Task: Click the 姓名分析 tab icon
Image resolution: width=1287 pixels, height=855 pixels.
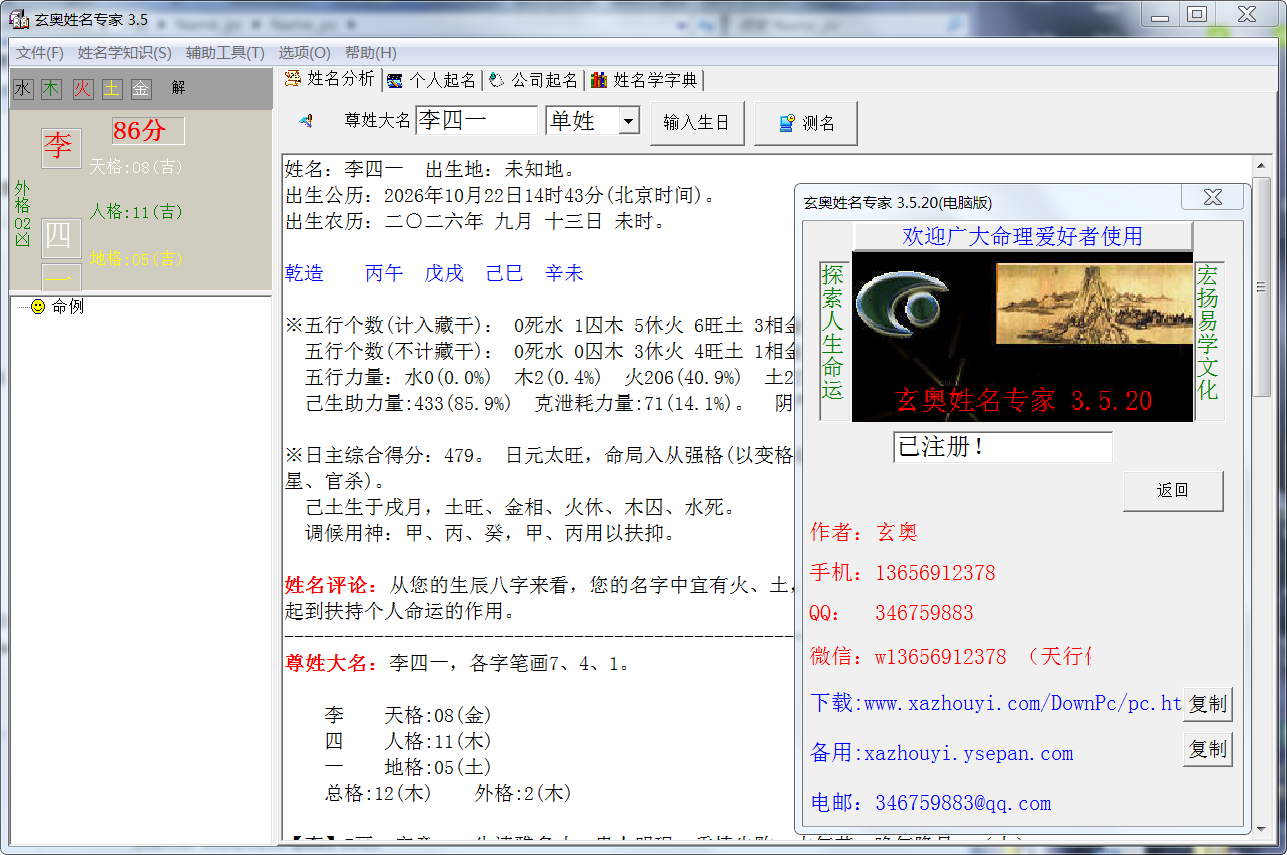Action: (x=293, y=79)
